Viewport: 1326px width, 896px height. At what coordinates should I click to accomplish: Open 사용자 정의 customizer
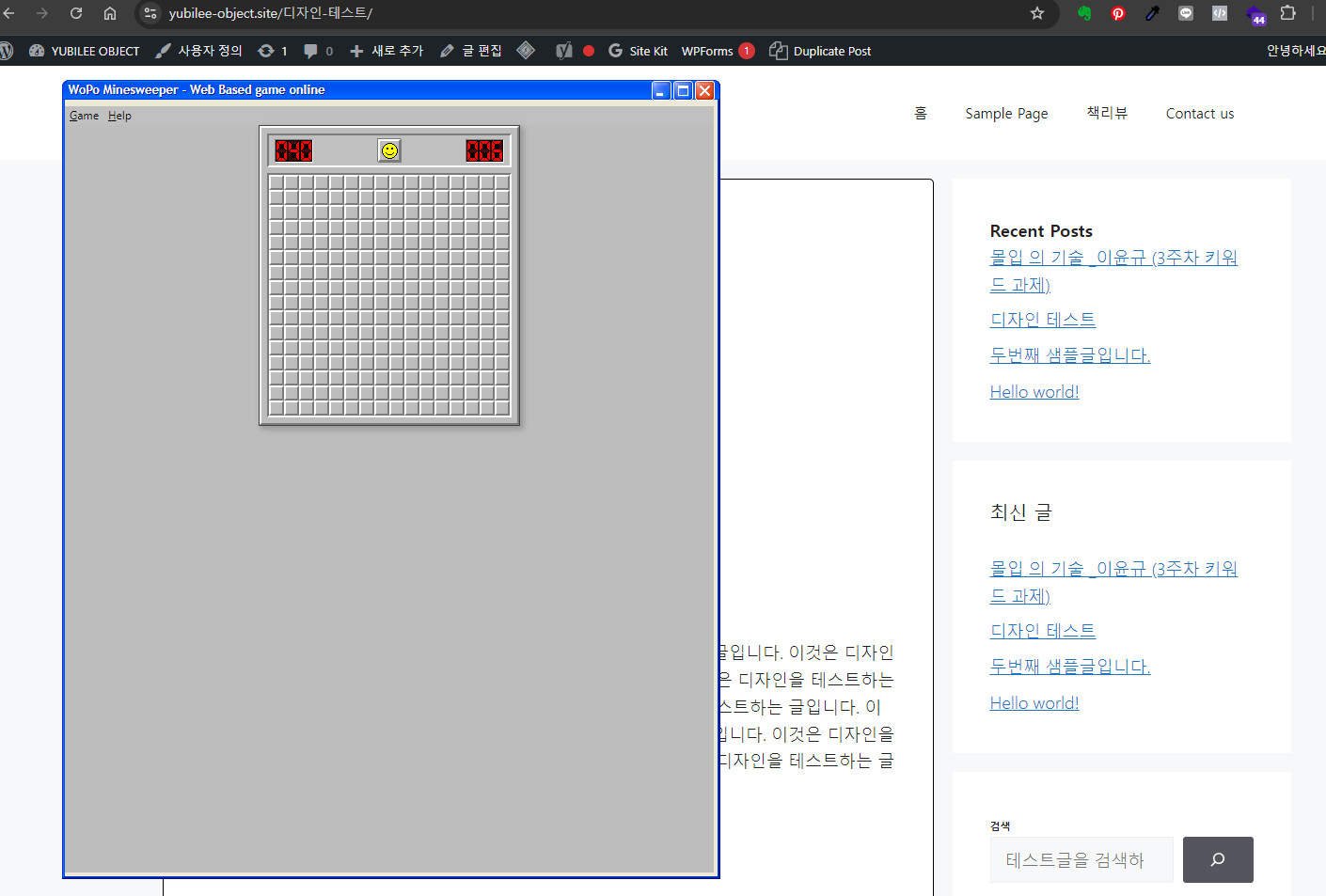coord(198,51)
